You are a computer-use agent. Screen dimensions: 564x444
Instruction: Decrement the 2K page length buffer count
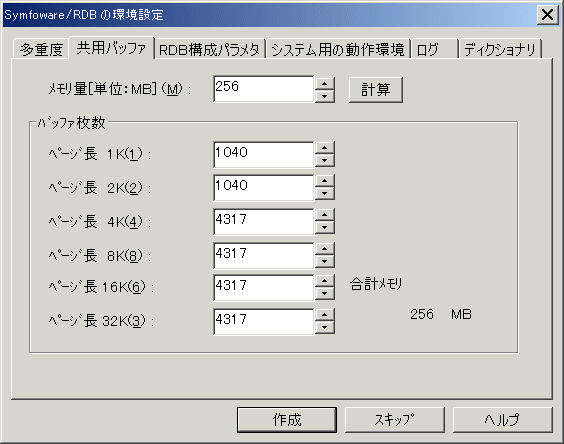(x=325, y=194)
